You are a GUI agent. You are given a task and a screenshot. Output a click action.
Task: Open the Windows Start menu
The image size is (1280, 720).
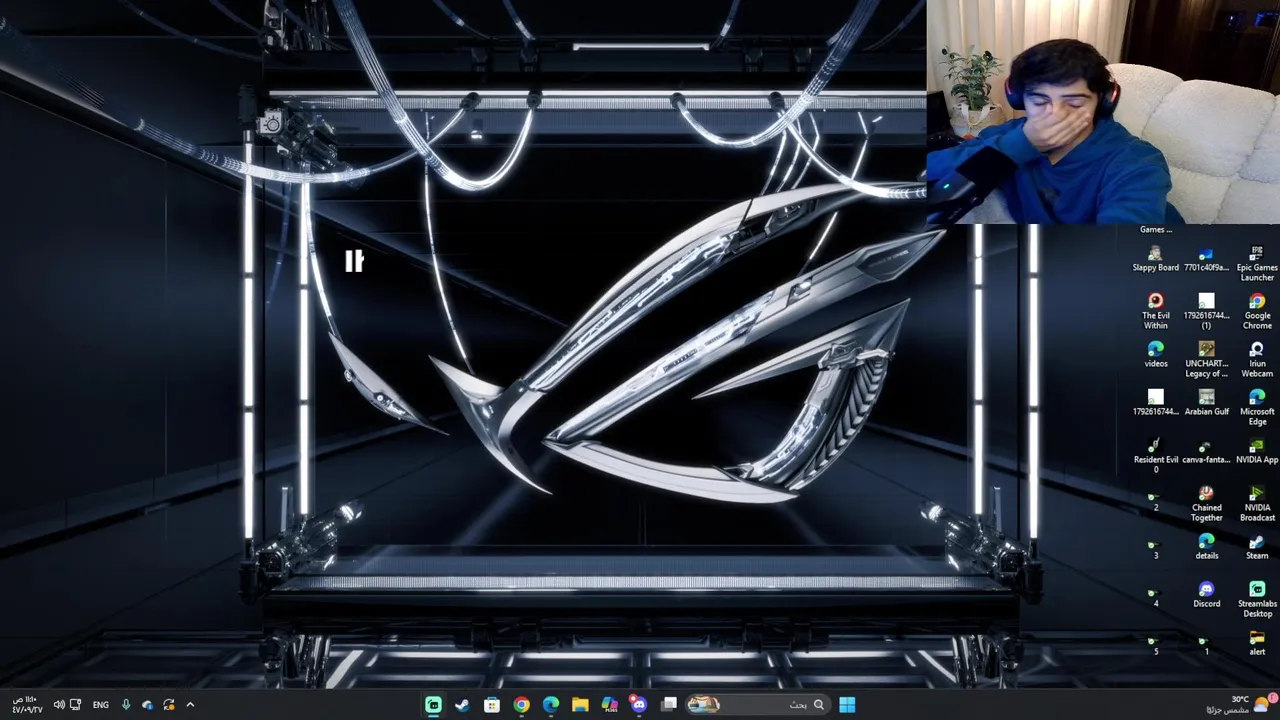[x=847, y=705]
